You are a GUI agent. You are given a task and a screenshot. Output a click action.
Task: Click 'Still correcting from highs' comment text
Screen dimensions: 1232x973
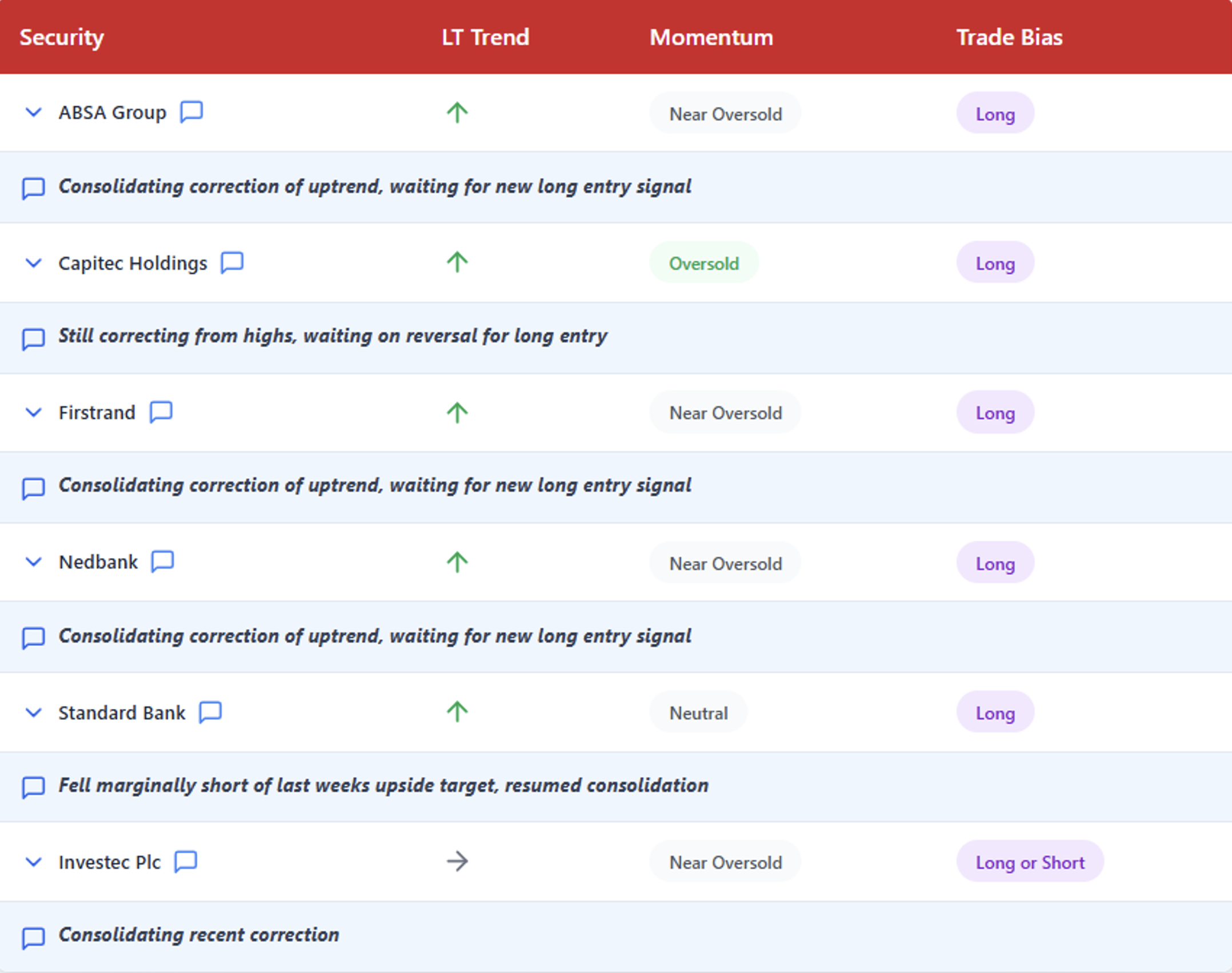coord(333,336)
